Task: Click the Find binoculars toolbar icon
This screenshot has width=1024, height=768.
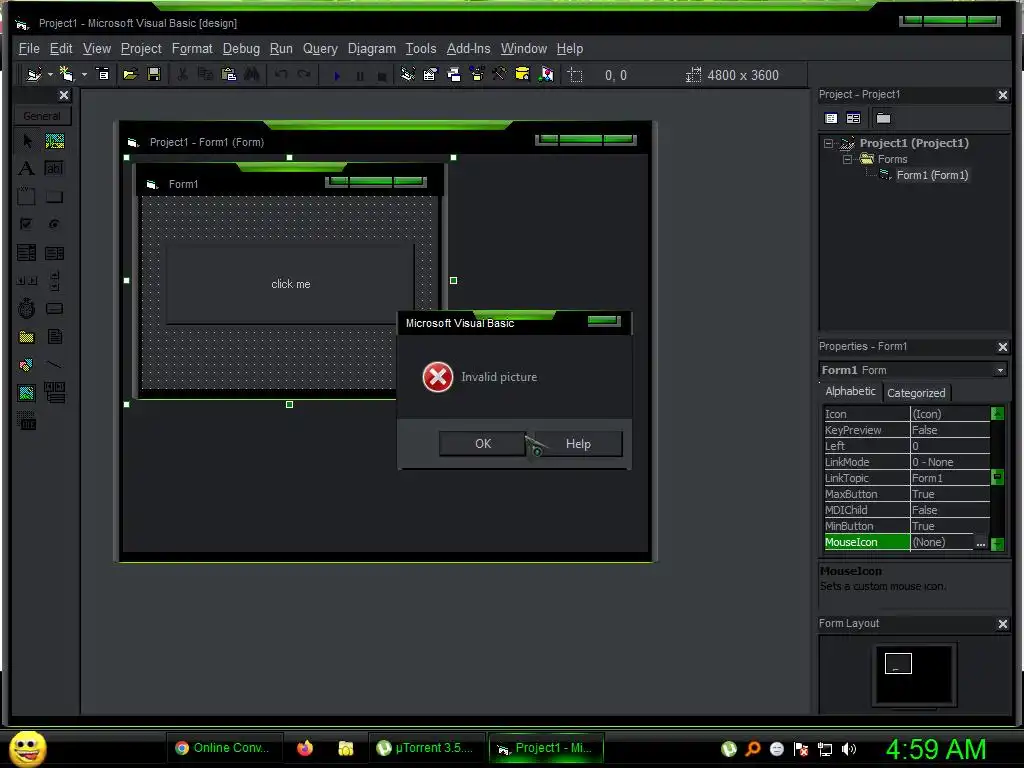Action: [x=251, y=74]
